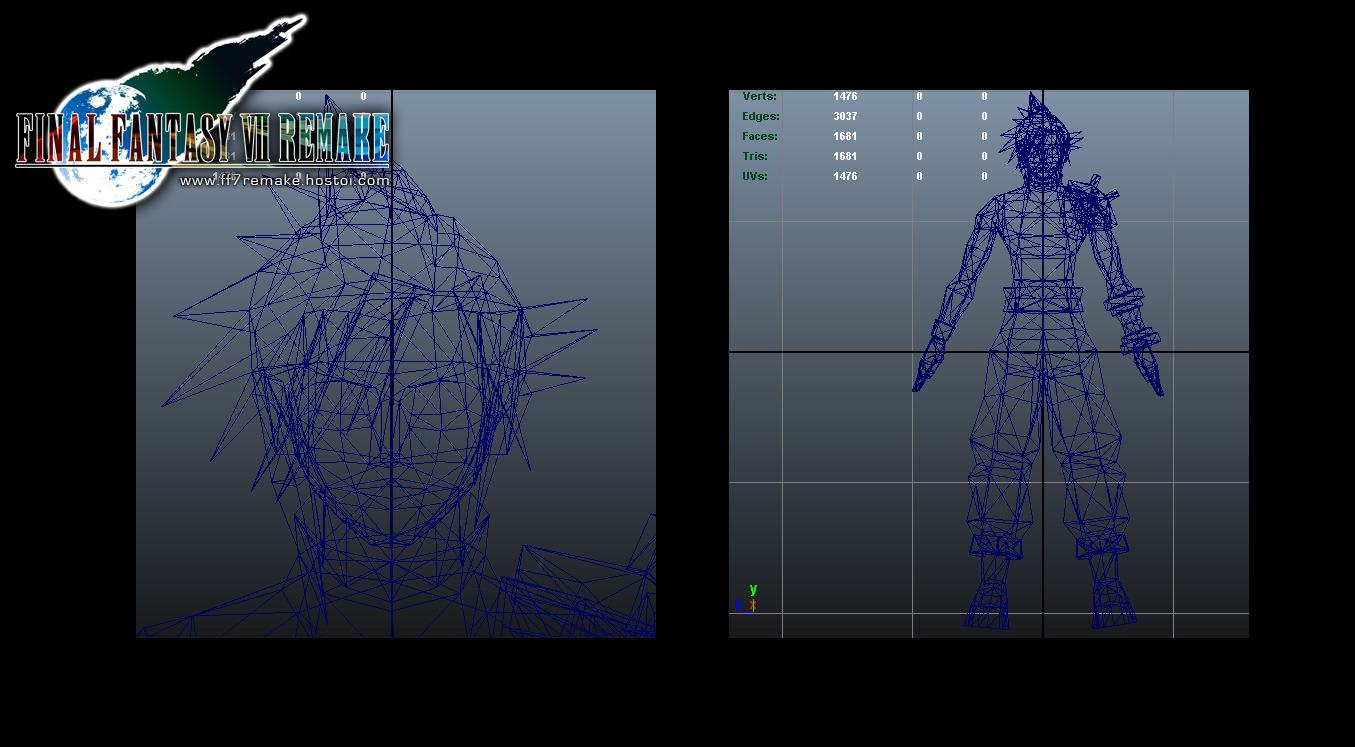The height and width of the screenshot is (747, 1355).
Task: Click the "Tris:" label
Action: pyautogui.click(x=755, y=156)
